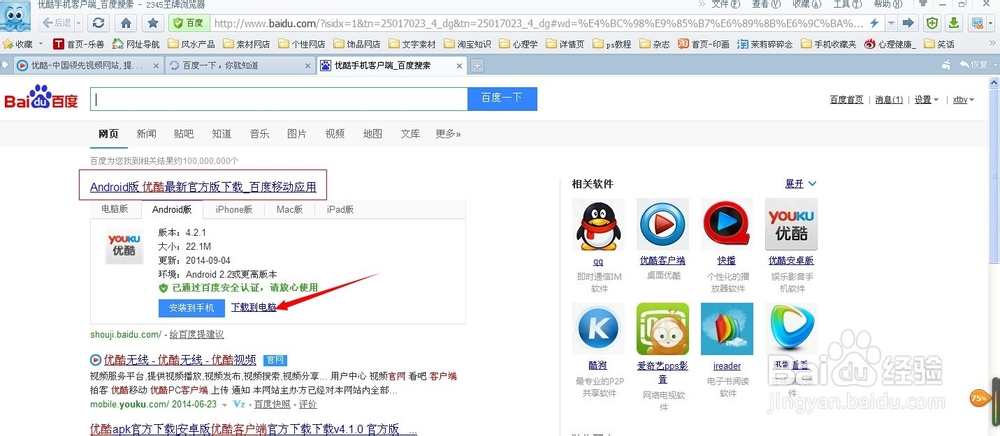Open the 手机收藏夹 bookmark folder

828,45
